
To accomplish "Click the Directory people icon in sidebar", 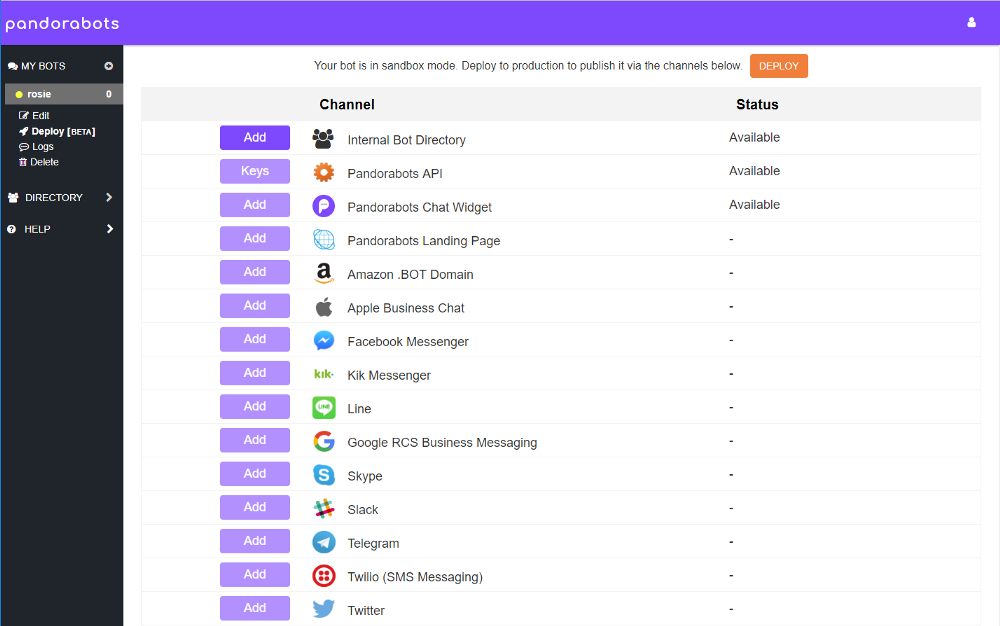I will [x=13, y=198].
